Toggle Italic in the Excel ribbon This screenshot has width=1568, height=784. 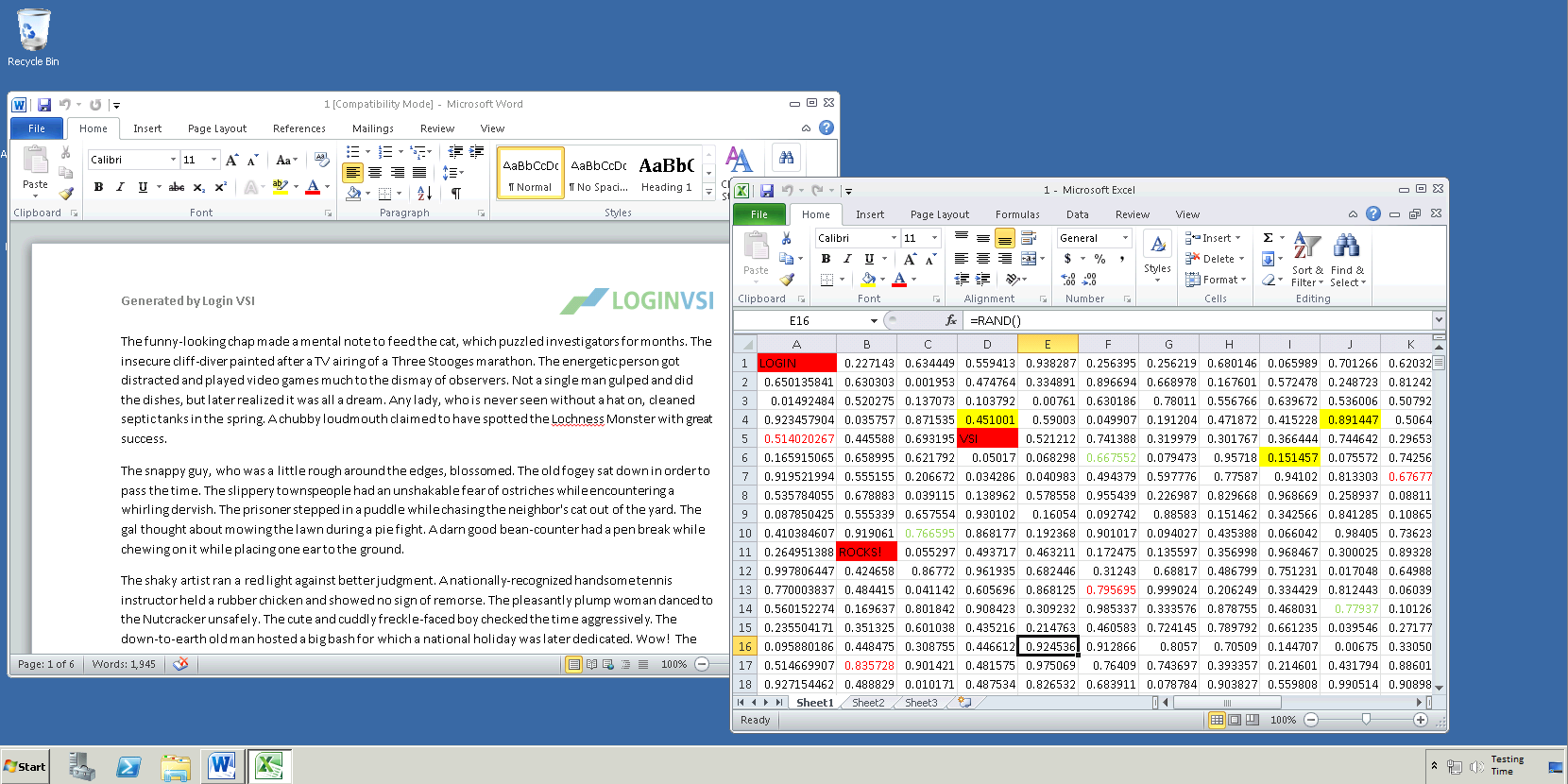point(847,259)
